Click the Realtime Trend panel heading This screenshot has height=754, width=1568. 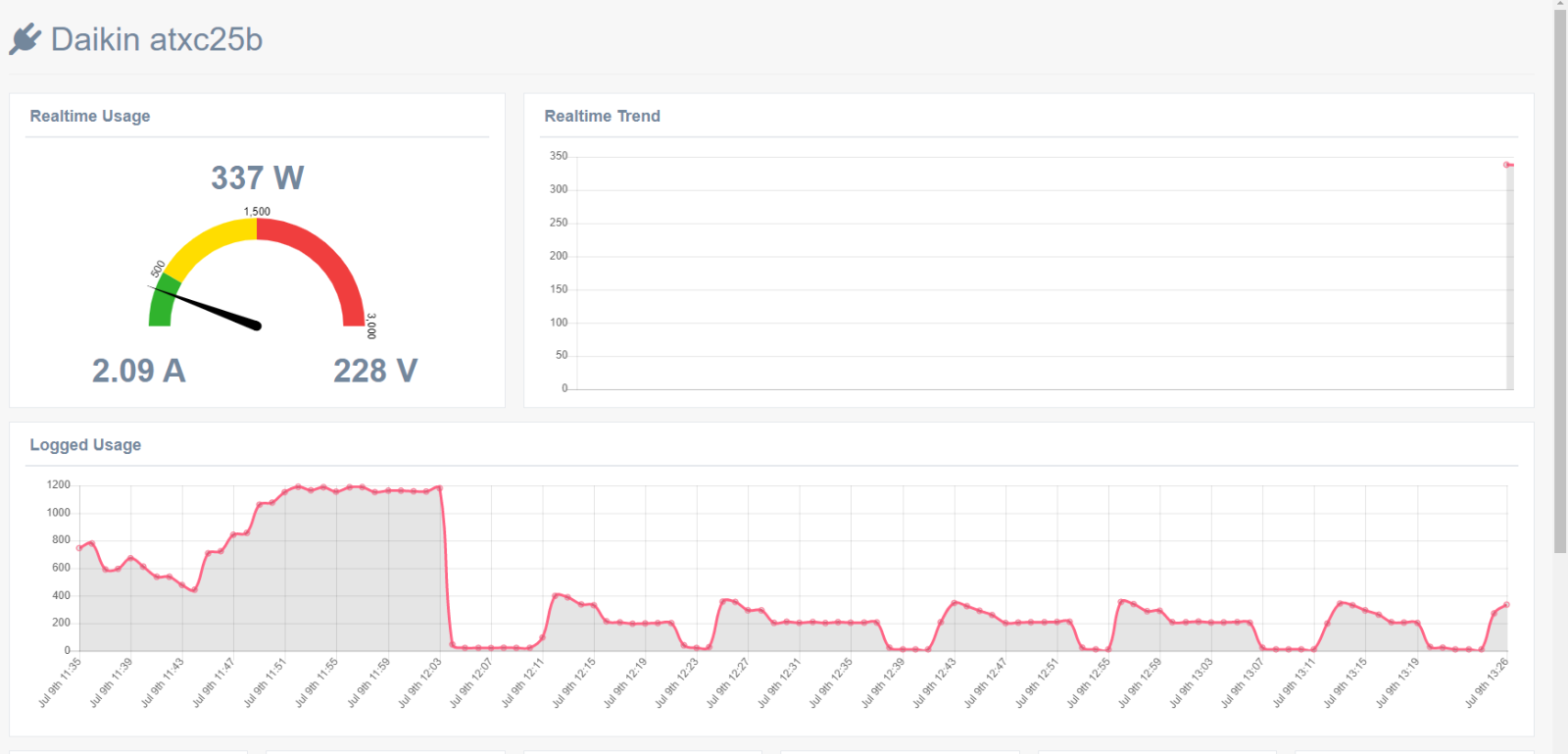coord(602,116)
